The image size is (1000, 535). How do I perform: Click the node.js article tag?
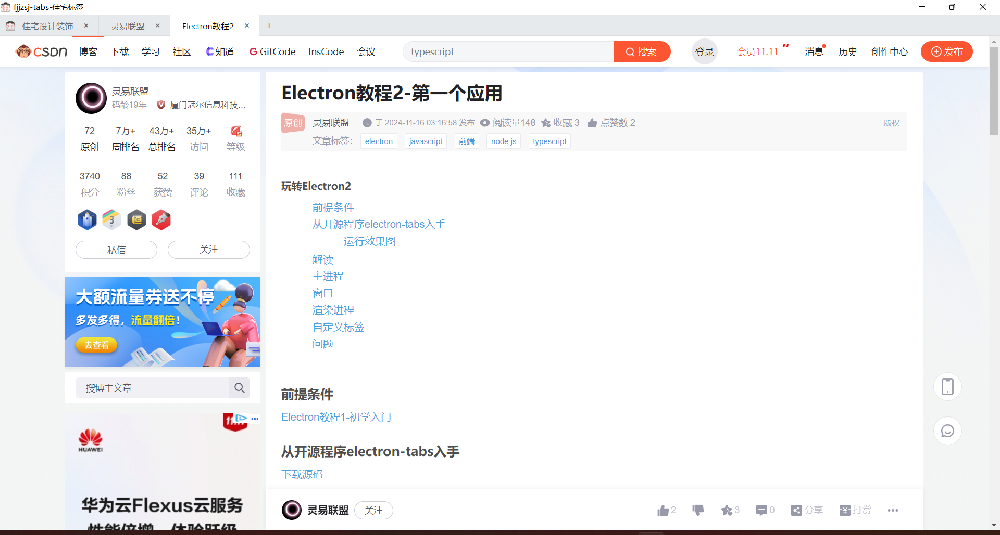click(x=503, y=141)
